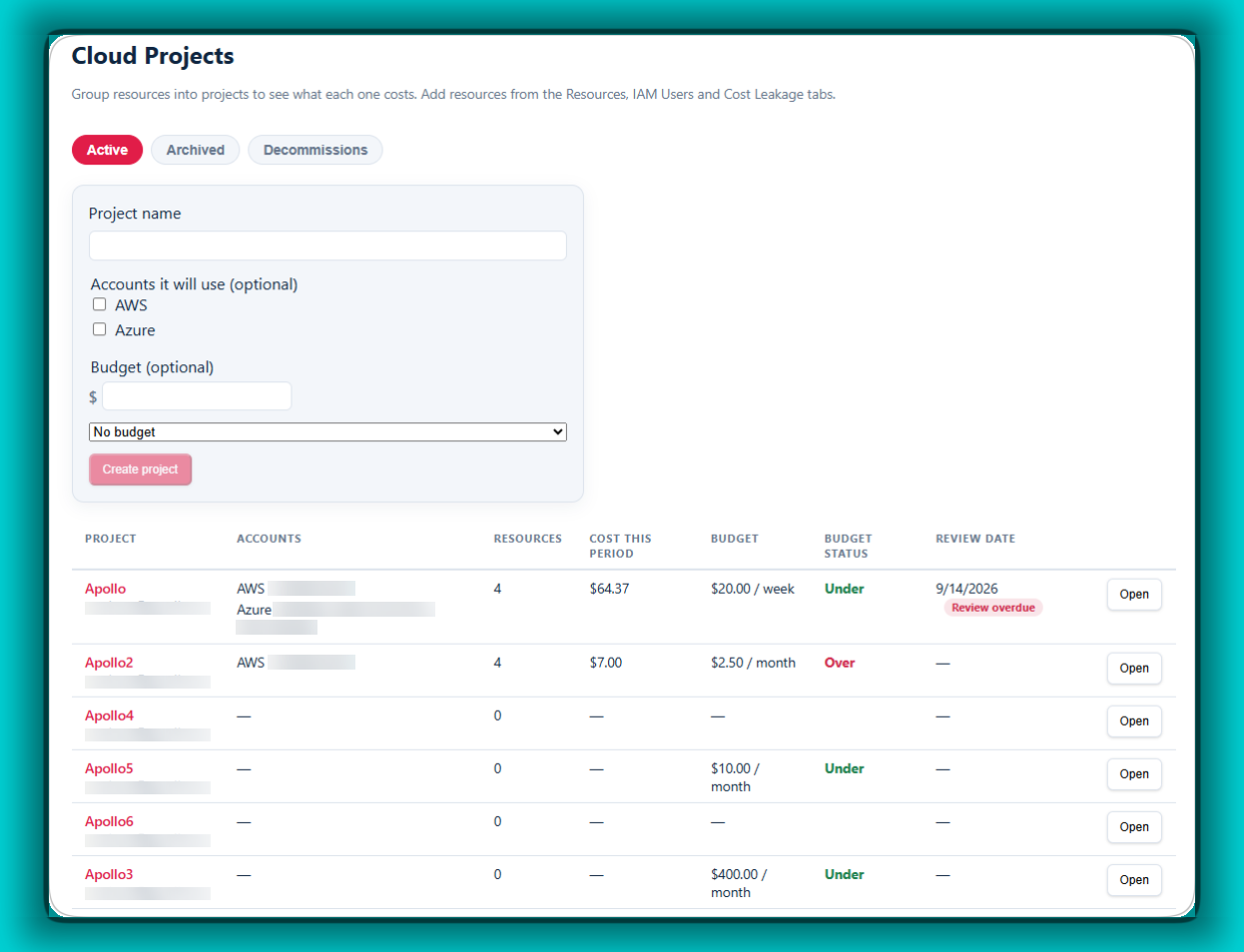Click the Over budget status
Viewport: 1244px width, 952px height.
pyautogui.click(x=840, y=663)
